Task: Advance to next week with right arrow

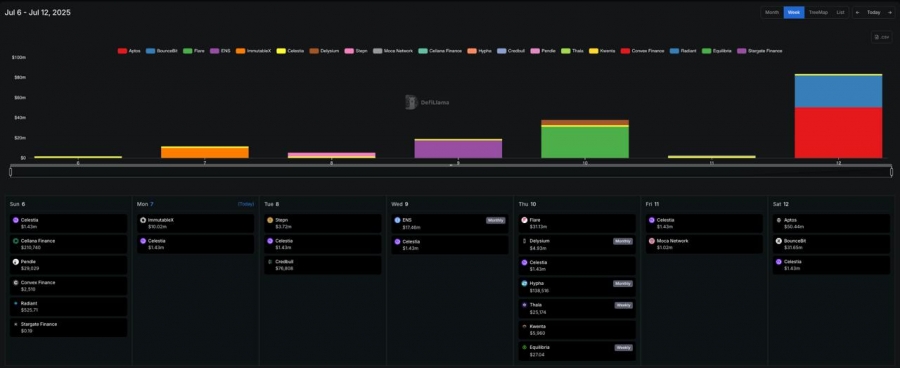Action: pyautogui.click(x=889, y=12)
